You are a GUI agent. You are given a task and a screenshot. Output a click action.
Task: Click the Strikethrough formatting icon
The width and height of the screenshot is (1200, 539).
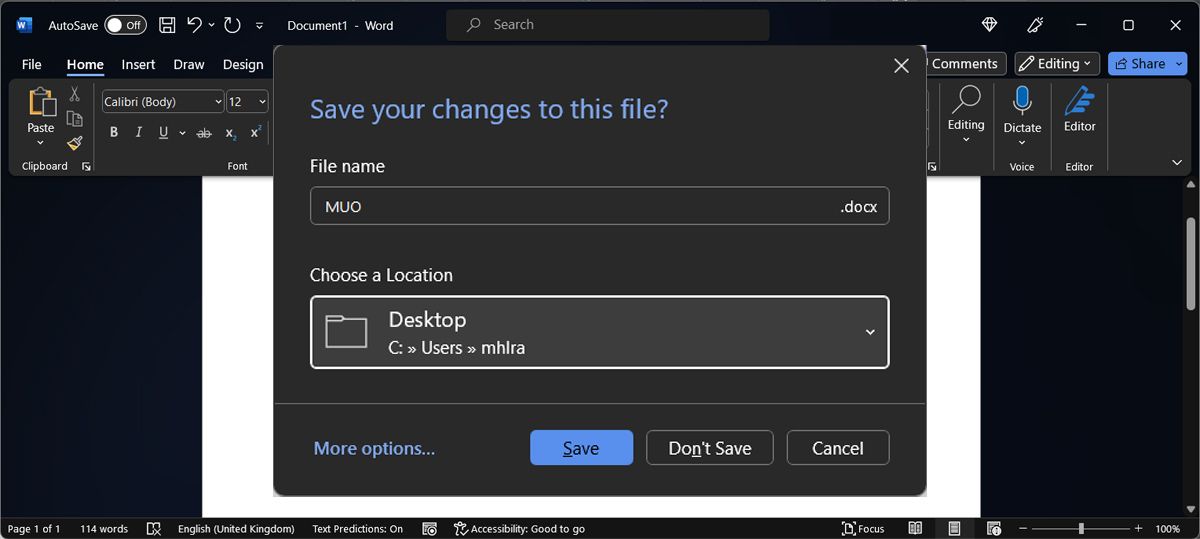pos(204,133)
